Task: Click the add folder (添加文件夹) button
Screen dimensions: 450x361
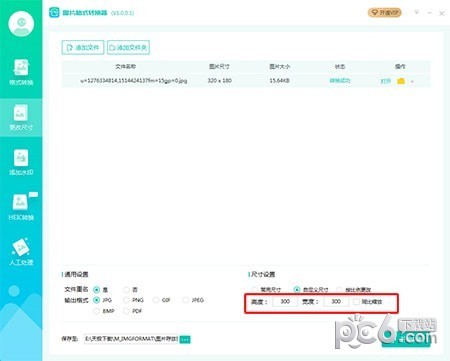Action: tap(128, 47)
